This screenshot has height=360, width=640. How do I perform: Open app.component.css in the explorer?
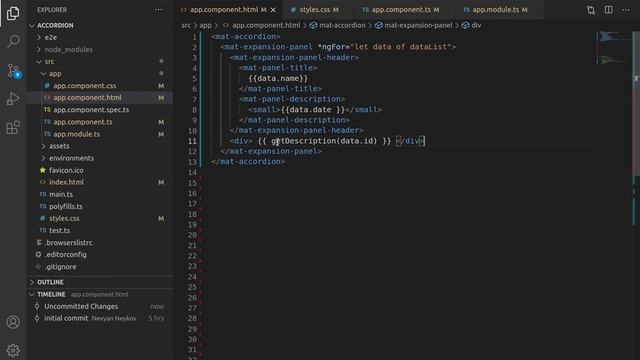[x=84, y=86]
